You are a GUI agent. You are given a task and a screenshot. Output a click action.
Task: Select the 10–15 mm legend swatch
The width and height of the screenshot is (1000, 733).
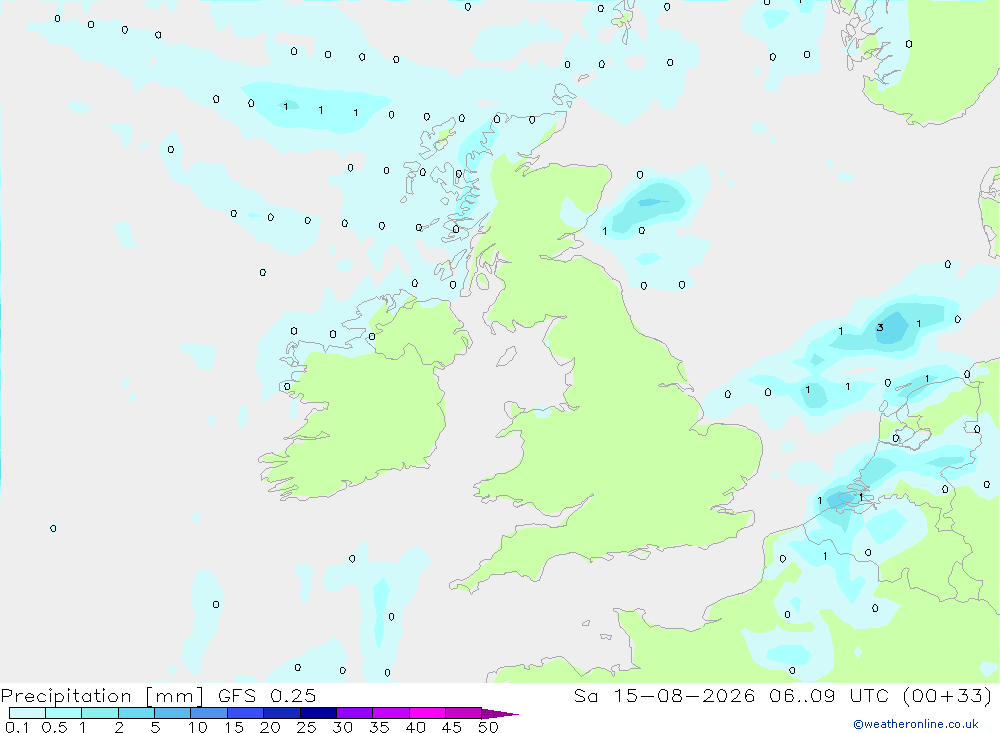tap(209, 713)
